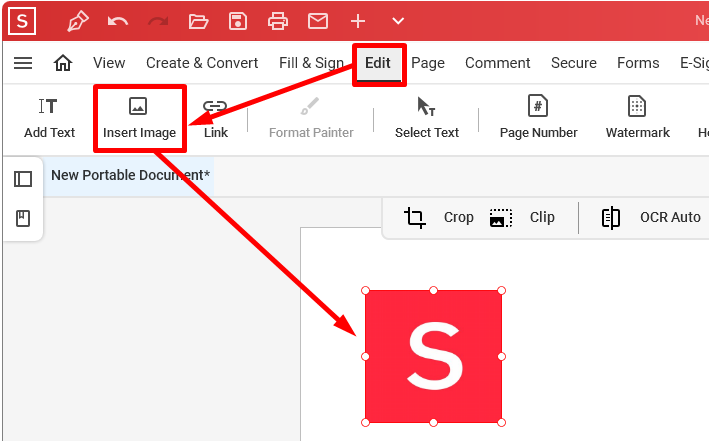
Task: Click the Insert Image tool
Action: coord(139,119)
